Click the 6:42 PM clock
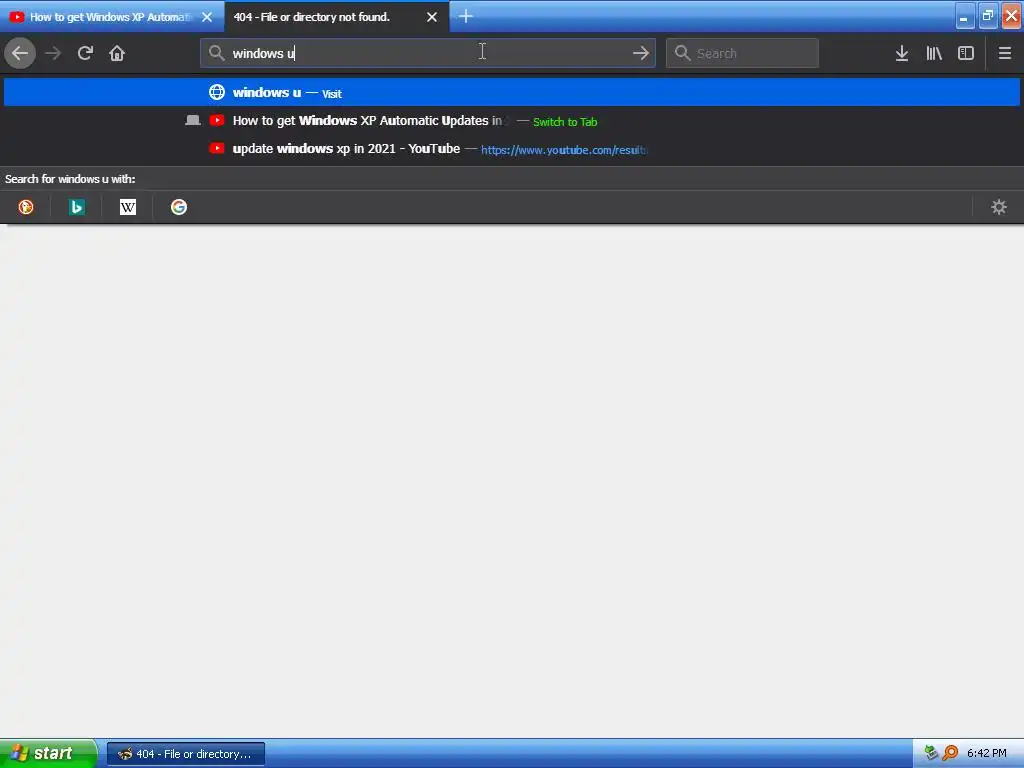The image size is (1024, 768). point(986,753)
